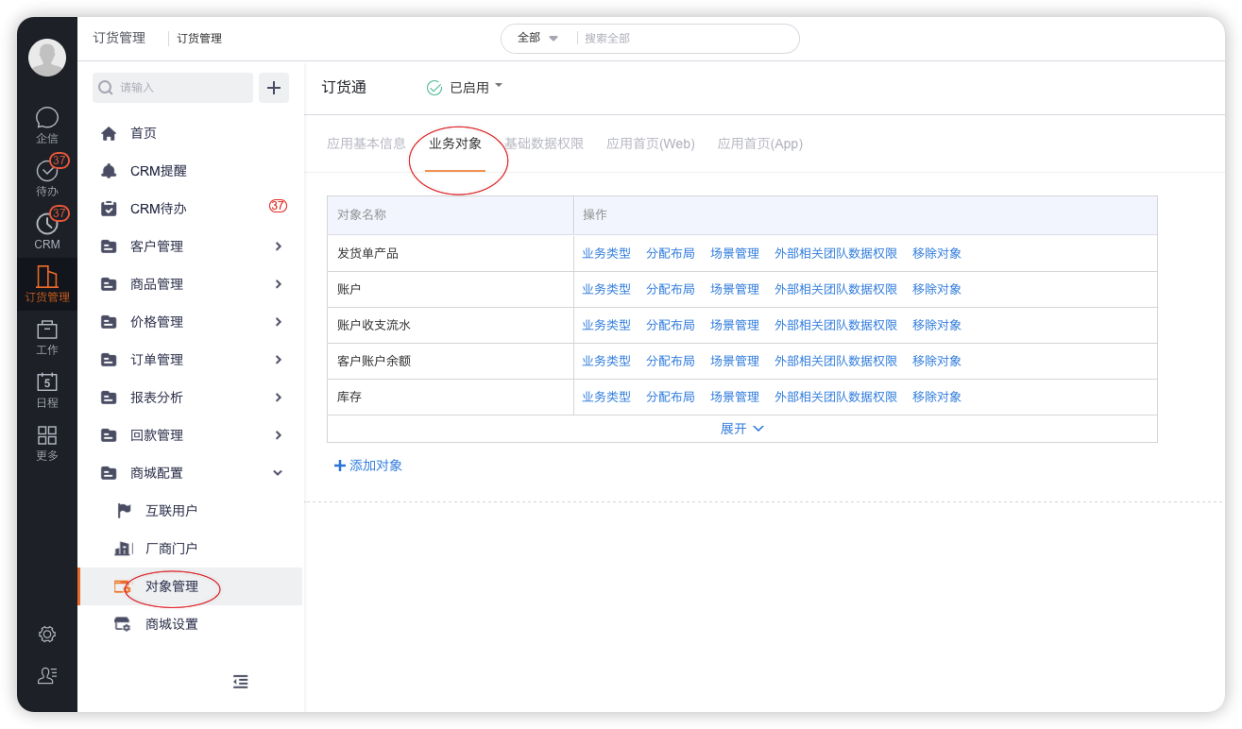
Task: Click the 厂商门户 building icon
Action: pyautogui.click(x=124, y=548)
